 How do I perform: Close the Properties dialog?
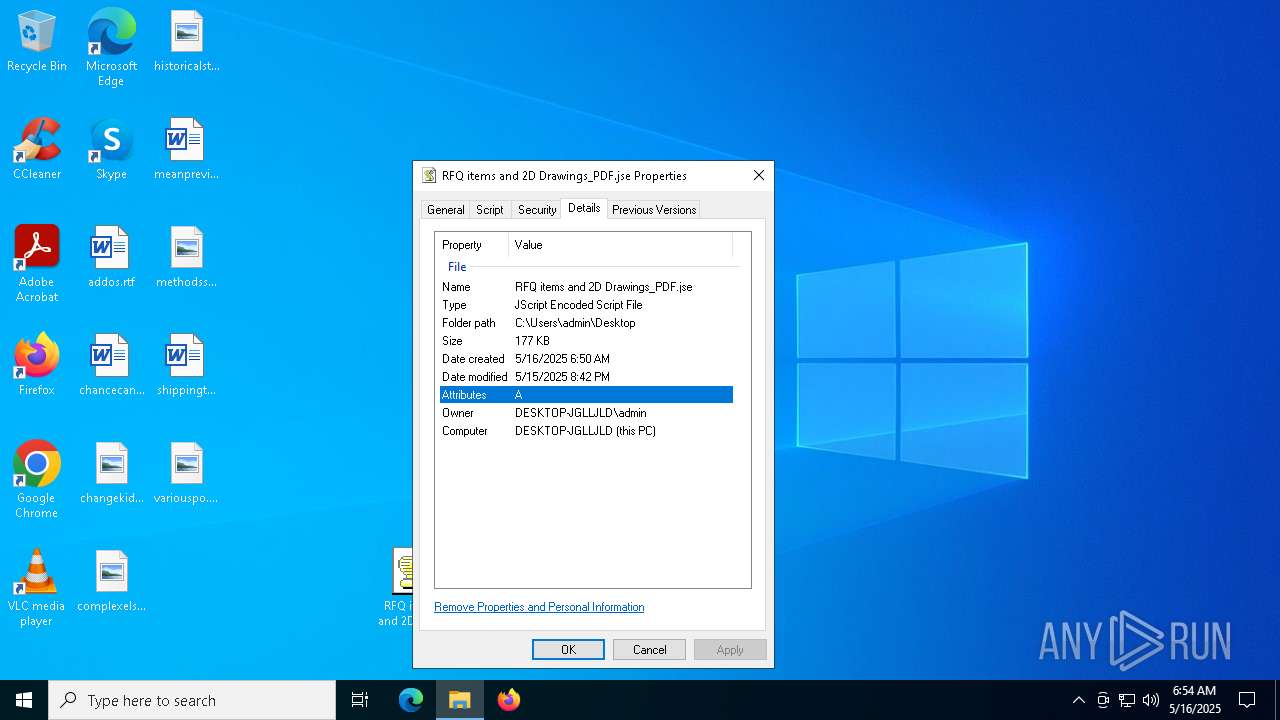(x=759, y=175)
